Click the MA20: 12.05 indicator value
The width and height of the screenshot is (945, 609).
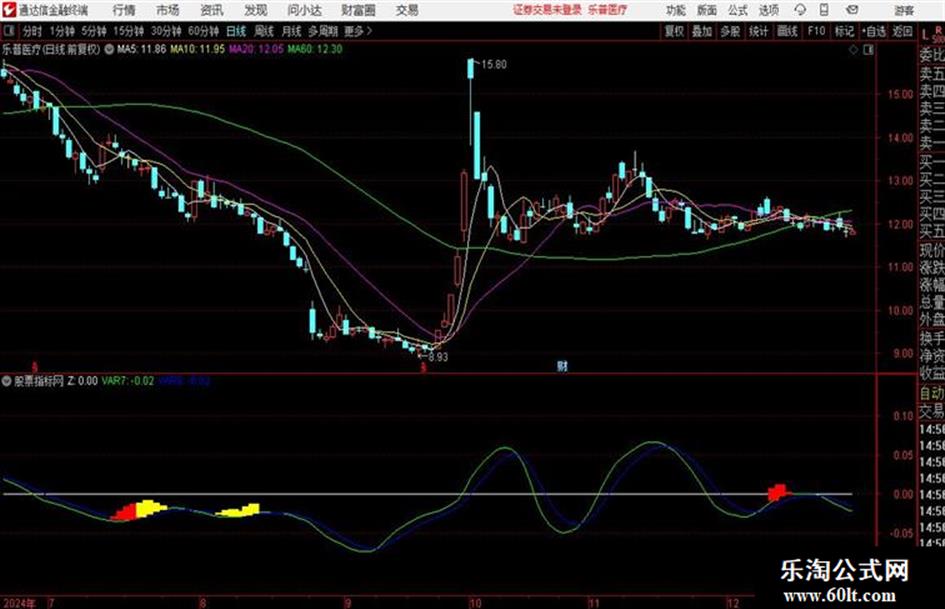[256, 49]
